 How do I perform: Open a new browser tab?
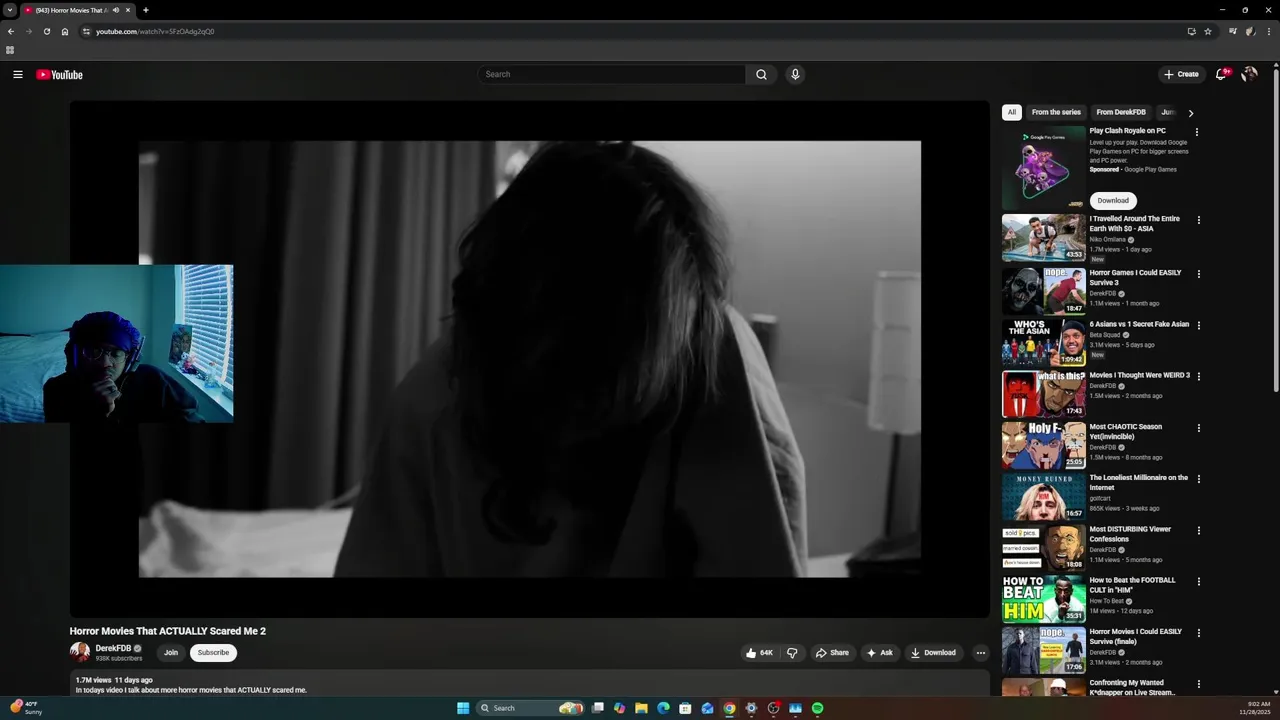point(146,10)
